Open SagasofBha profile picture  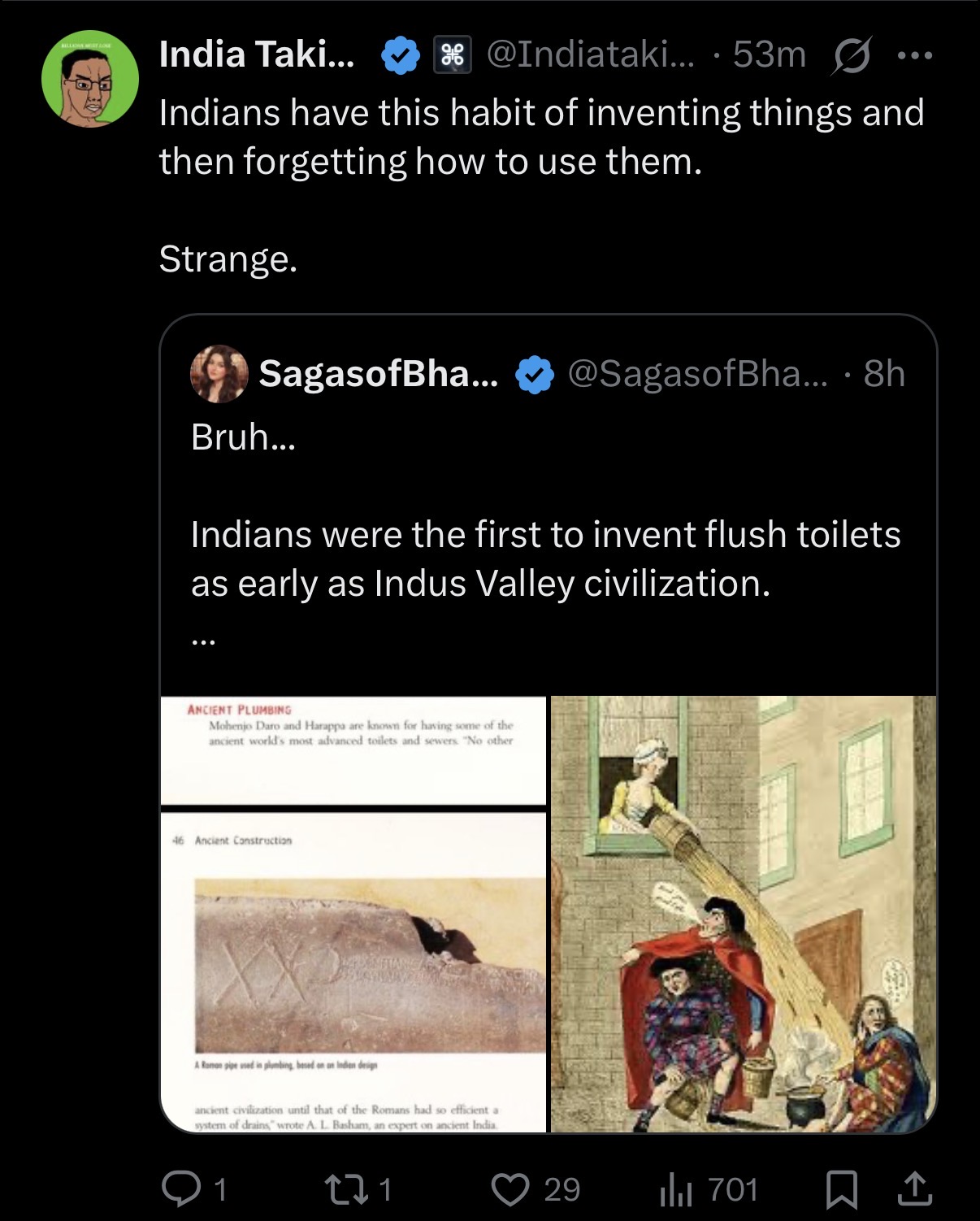pos(219,374)
